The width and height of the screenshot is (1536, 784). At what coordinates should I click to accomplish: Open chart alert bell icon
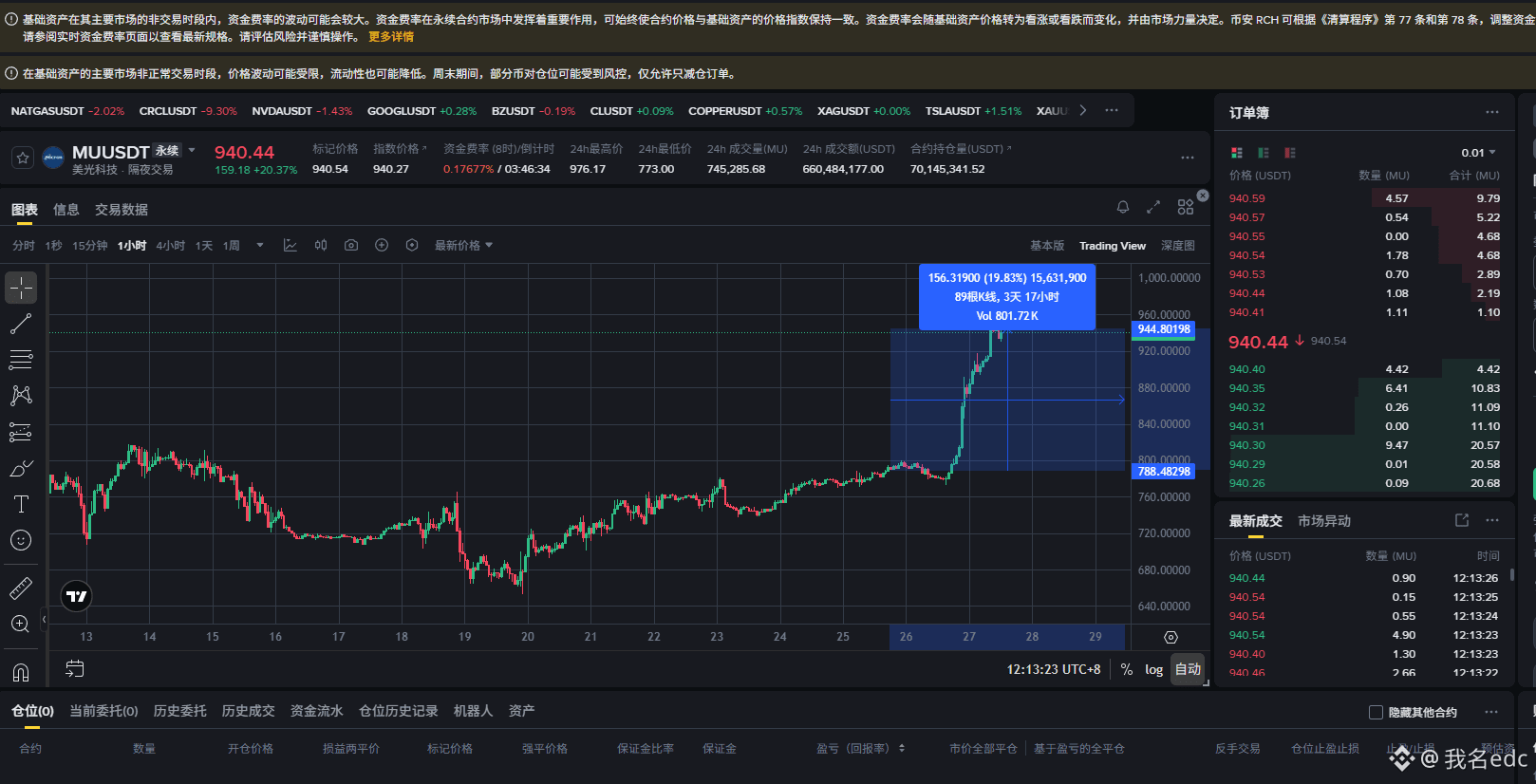tap(1123, 207)
